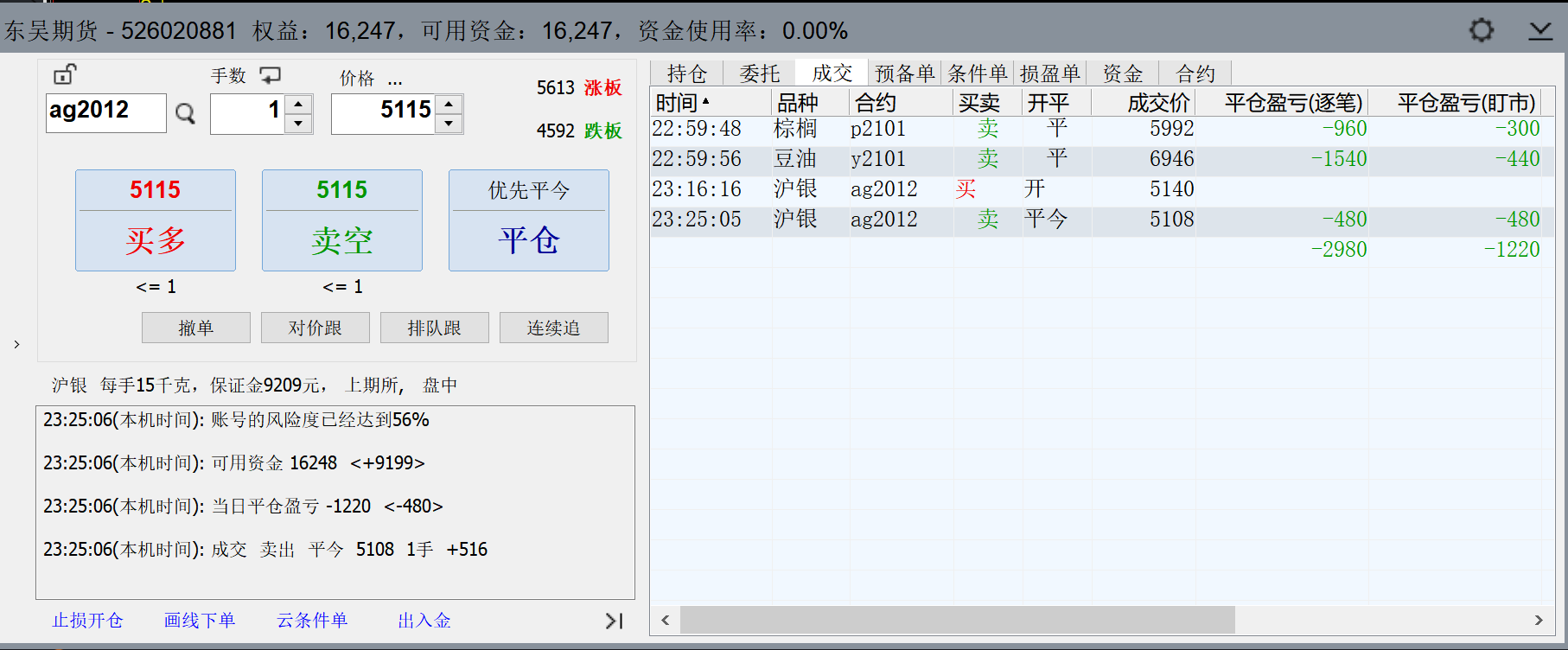The width and height of the screenshot is (1568, 650).
Task: Select the 成交 trades tab
Action: 832,73
